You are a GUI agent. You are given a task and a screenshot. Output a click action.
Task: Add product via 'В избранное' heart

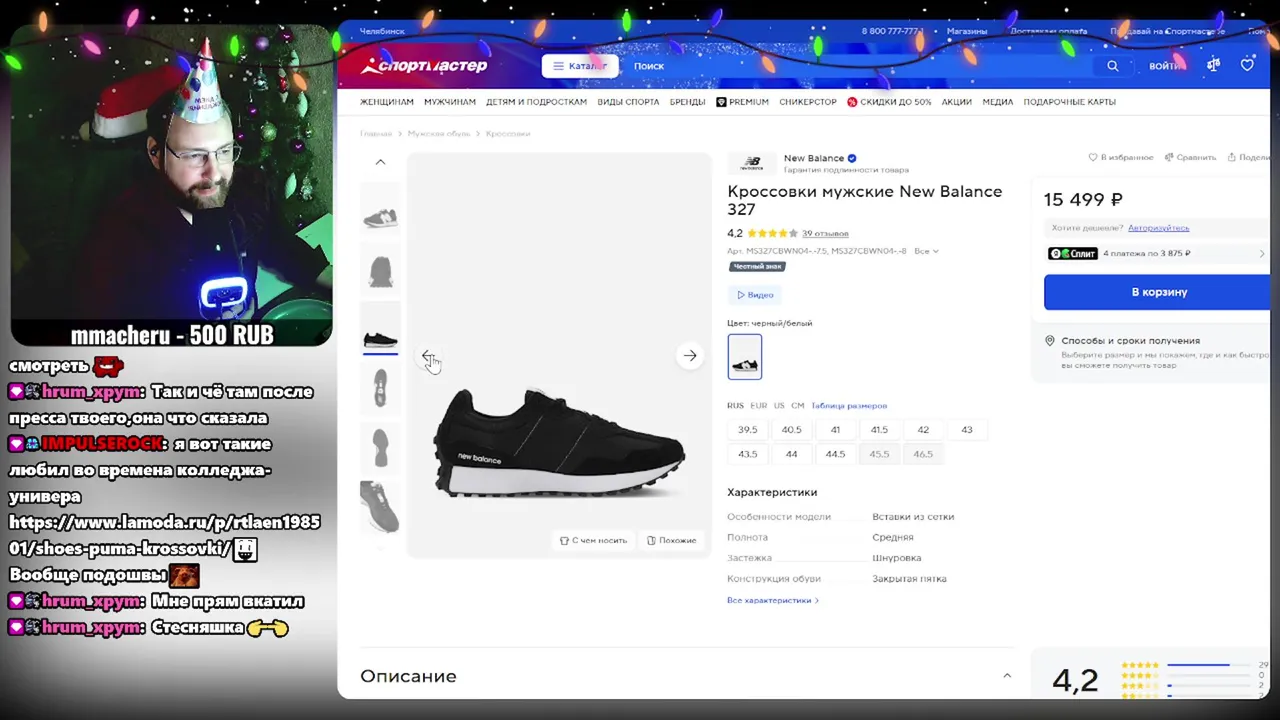[1120, 157]
